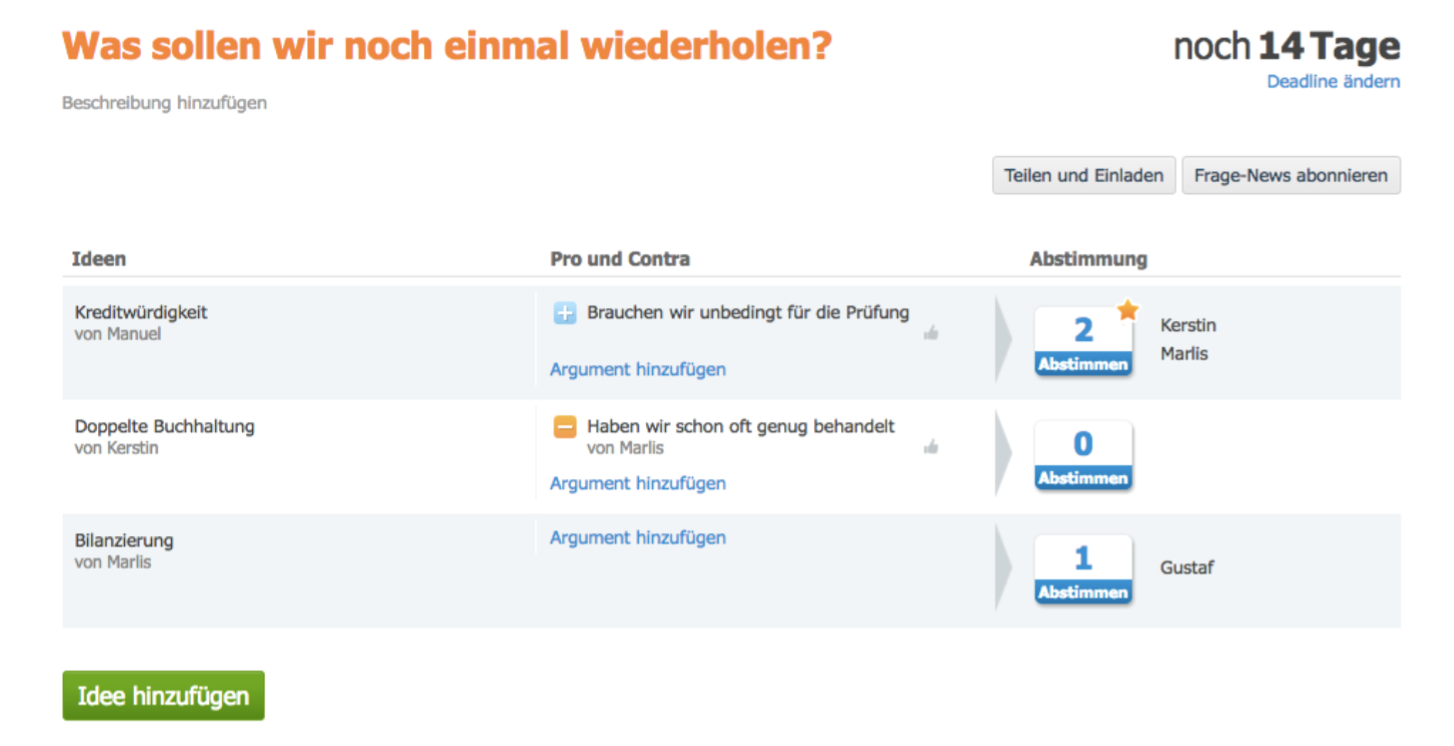Add argument to Doppelte Buchhaltung idea
Screen dimensions: 1454x746
[x=638, y=484]
